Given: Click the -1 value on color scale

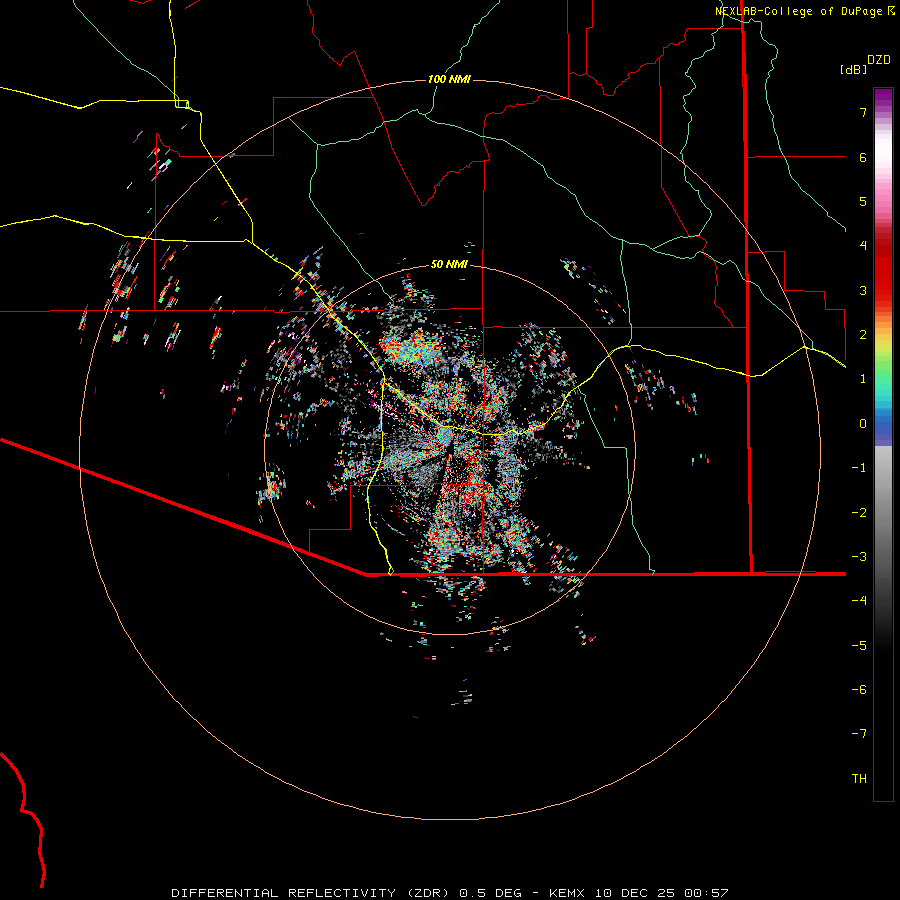Looking at the screenshot, I should (x=859, y=468).
